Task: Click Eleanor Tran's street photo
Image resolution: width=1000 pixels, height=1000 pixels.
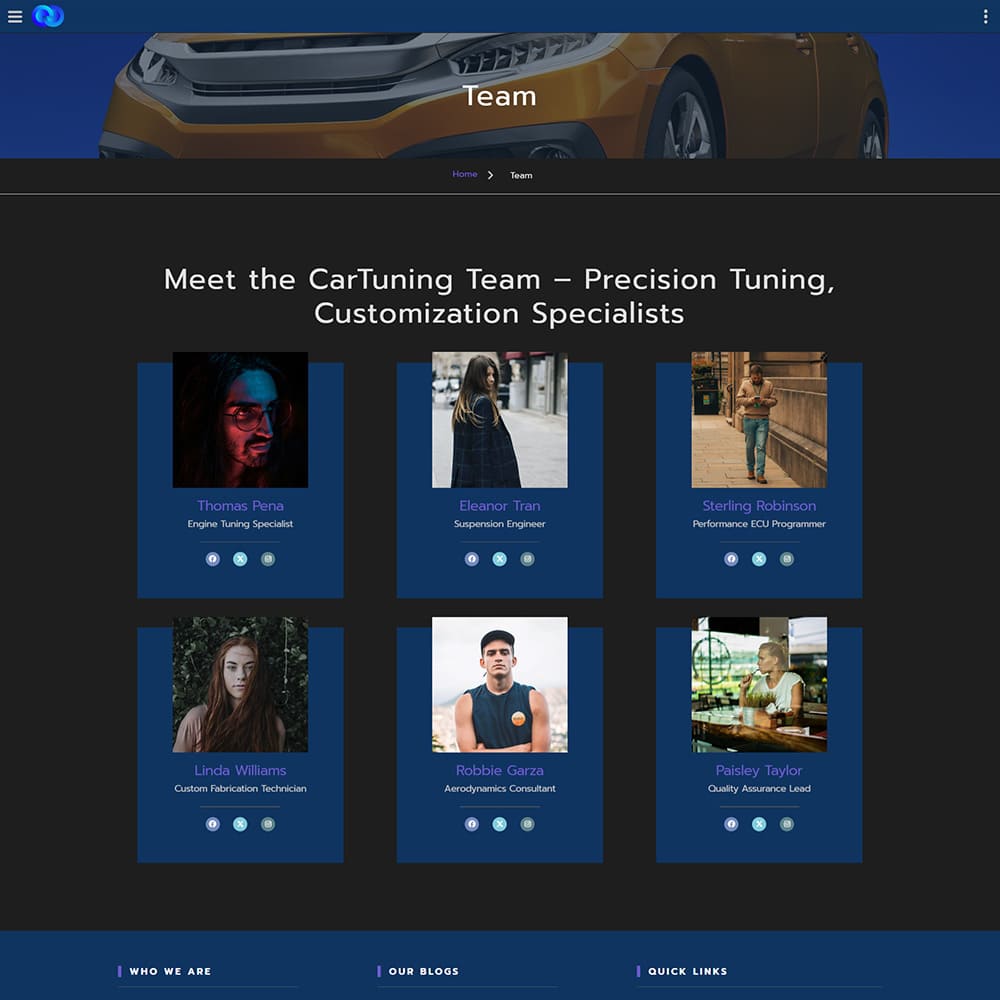Action: pos(500,420)
